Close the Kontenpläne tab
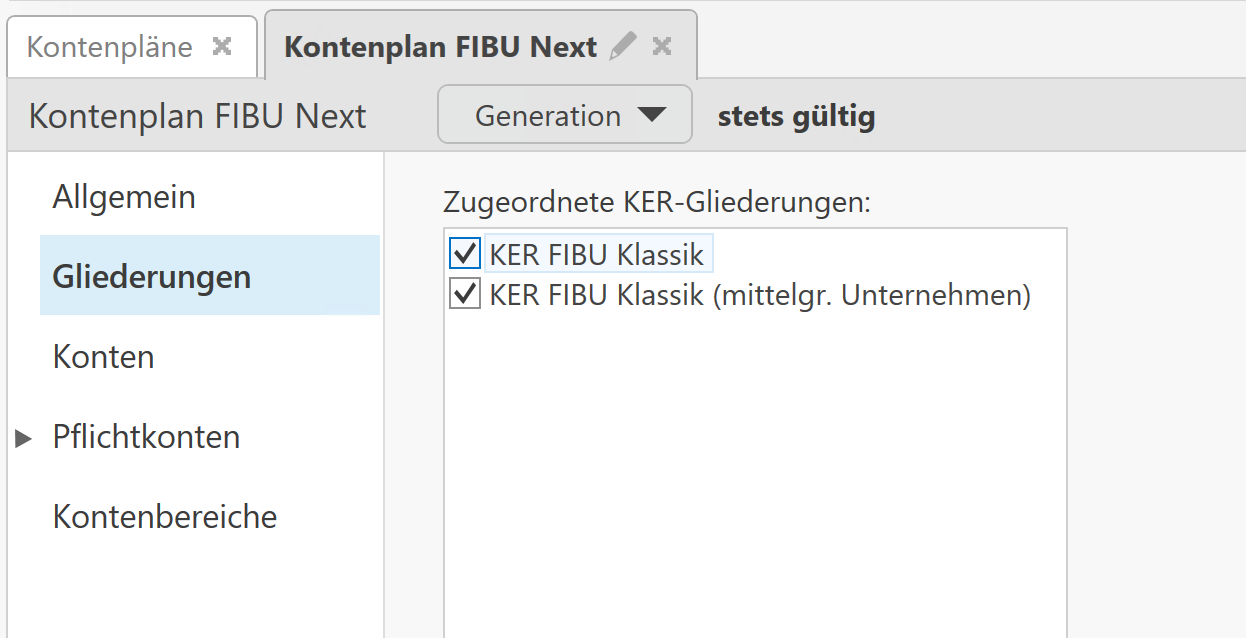This screenshot has height=638, width=1246. (222, 47)
